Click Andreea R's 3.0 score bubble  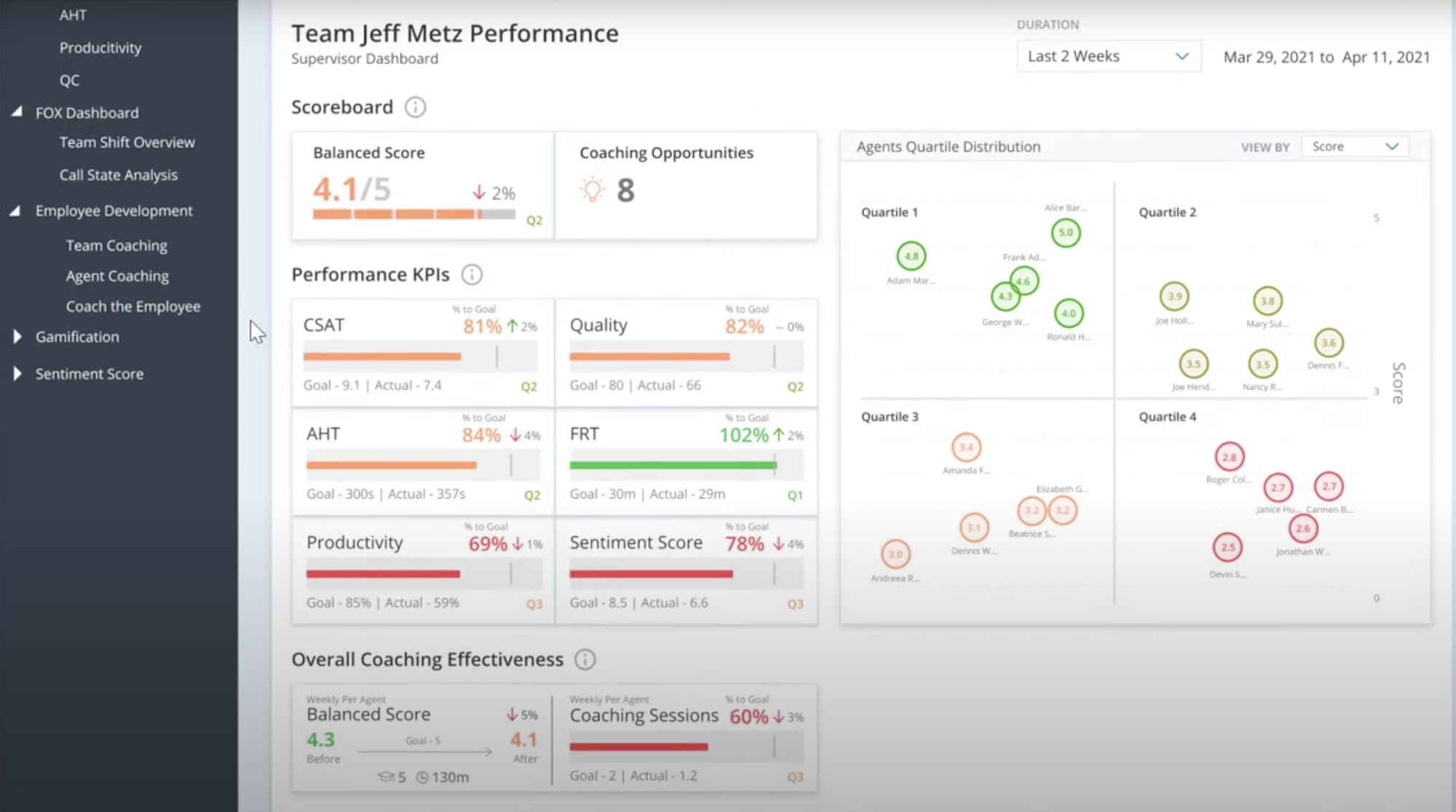[895, 554]
